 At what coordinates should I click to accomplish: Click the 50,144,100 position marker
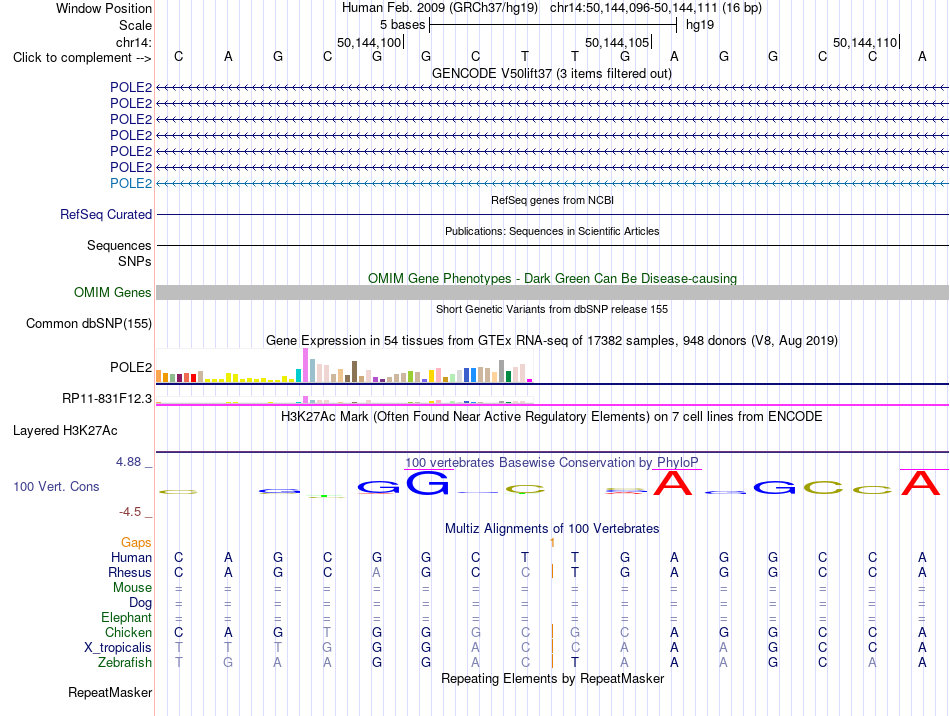(370, 42)
